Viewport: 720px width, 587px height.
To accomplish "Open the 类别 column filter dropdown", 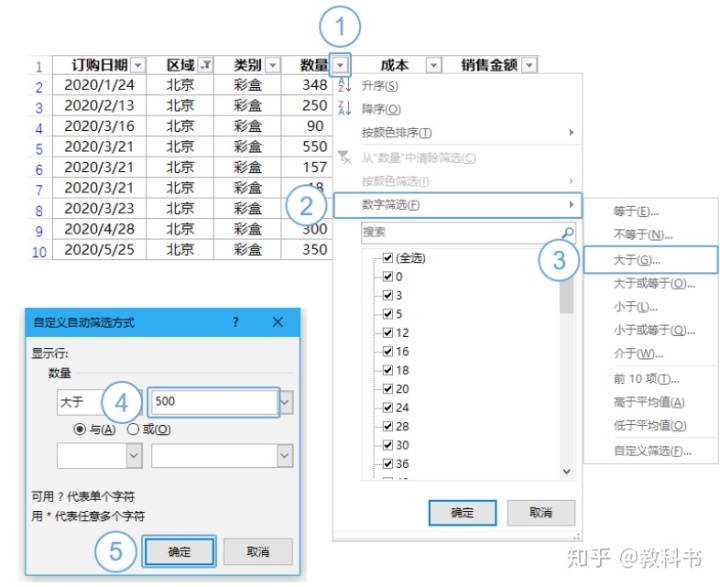I will pos(273,65).
